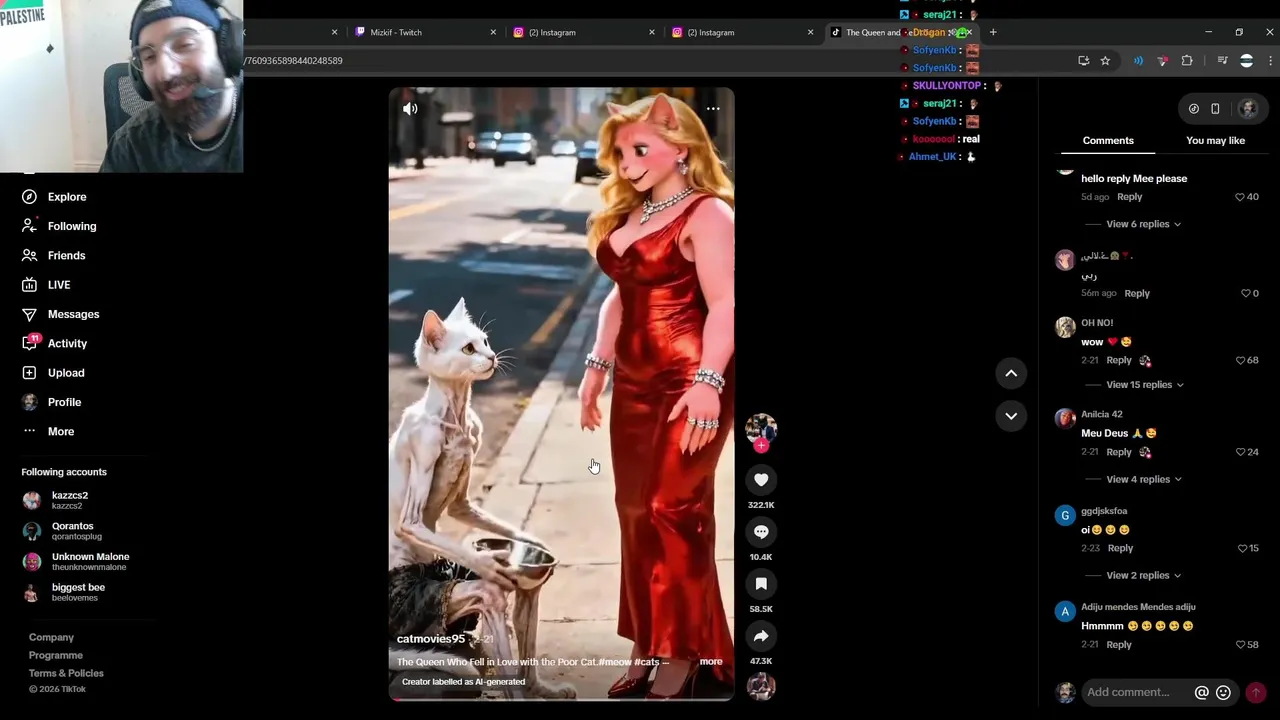This screenshot has height=720, width=1280.
Task: Expand View 6 replies
Action: click(x=1143, y=224)
